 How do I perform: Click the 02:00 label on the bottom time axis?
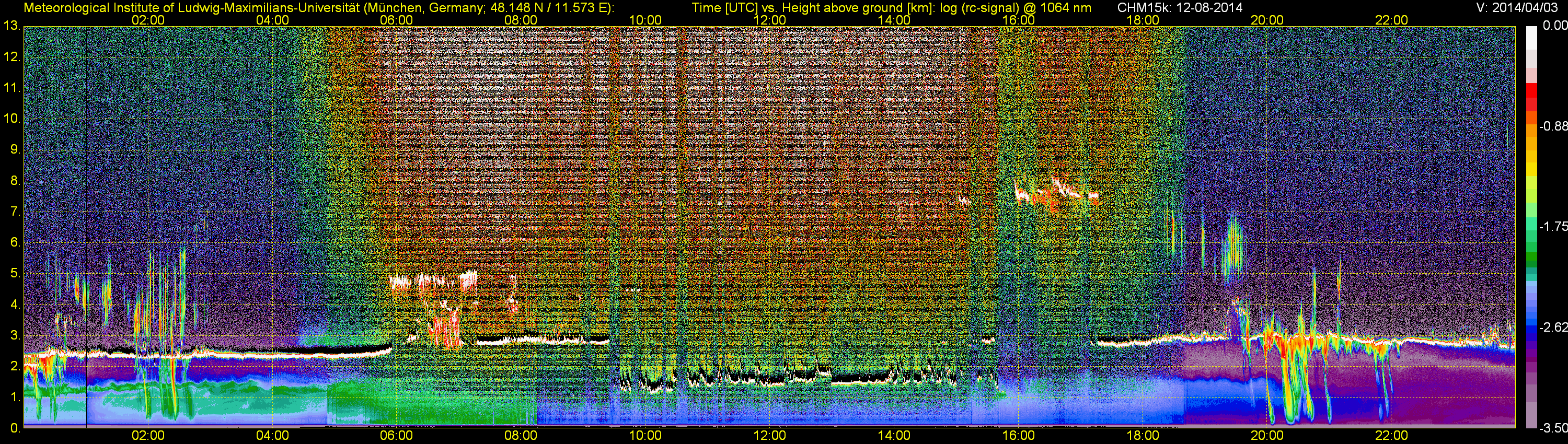click(148, 436)
